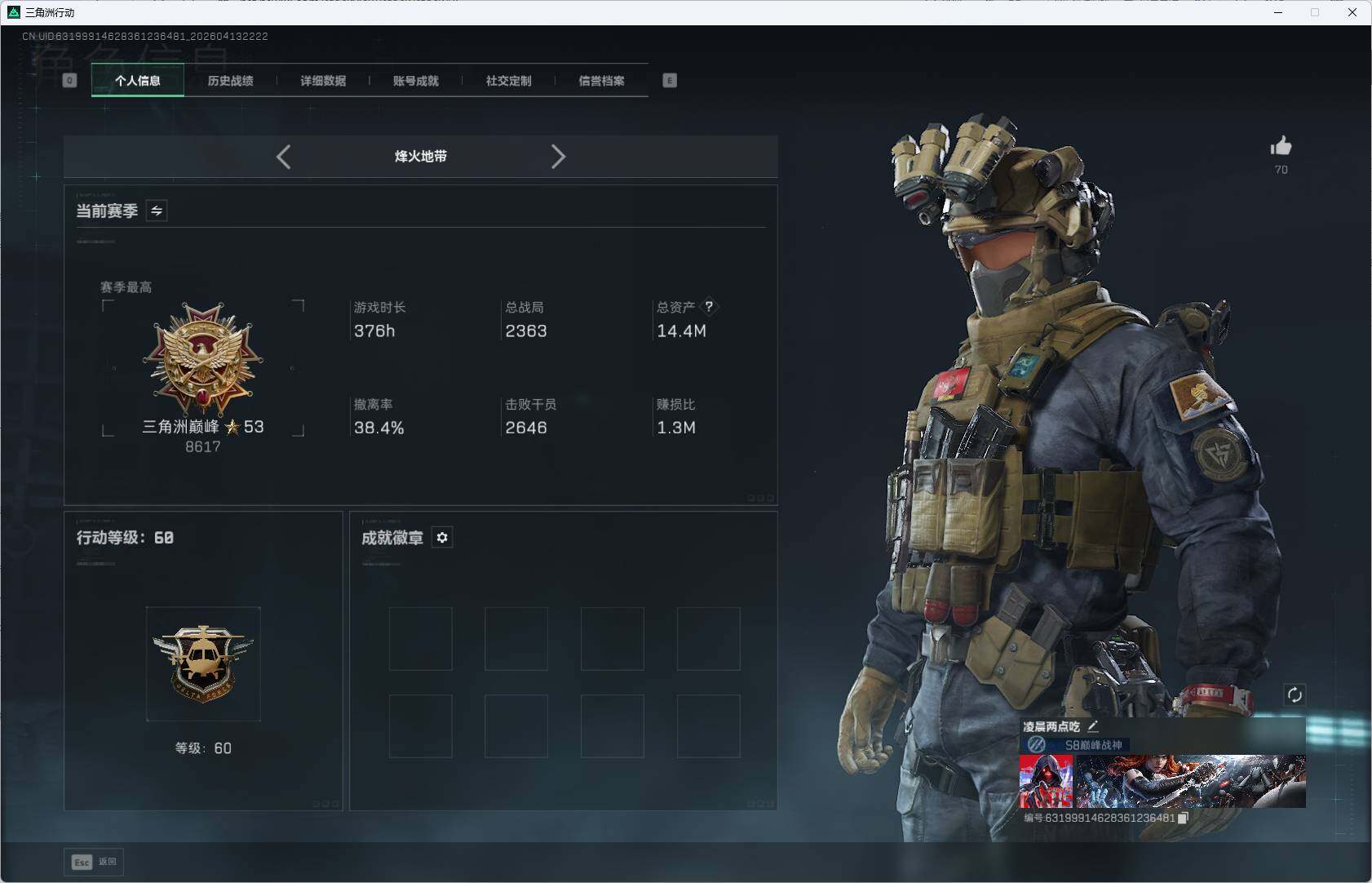The height and width of the screenshot is (883, 1372).
Task: Click the 三角洲行动 app icon in title bar
Action: 13,12
